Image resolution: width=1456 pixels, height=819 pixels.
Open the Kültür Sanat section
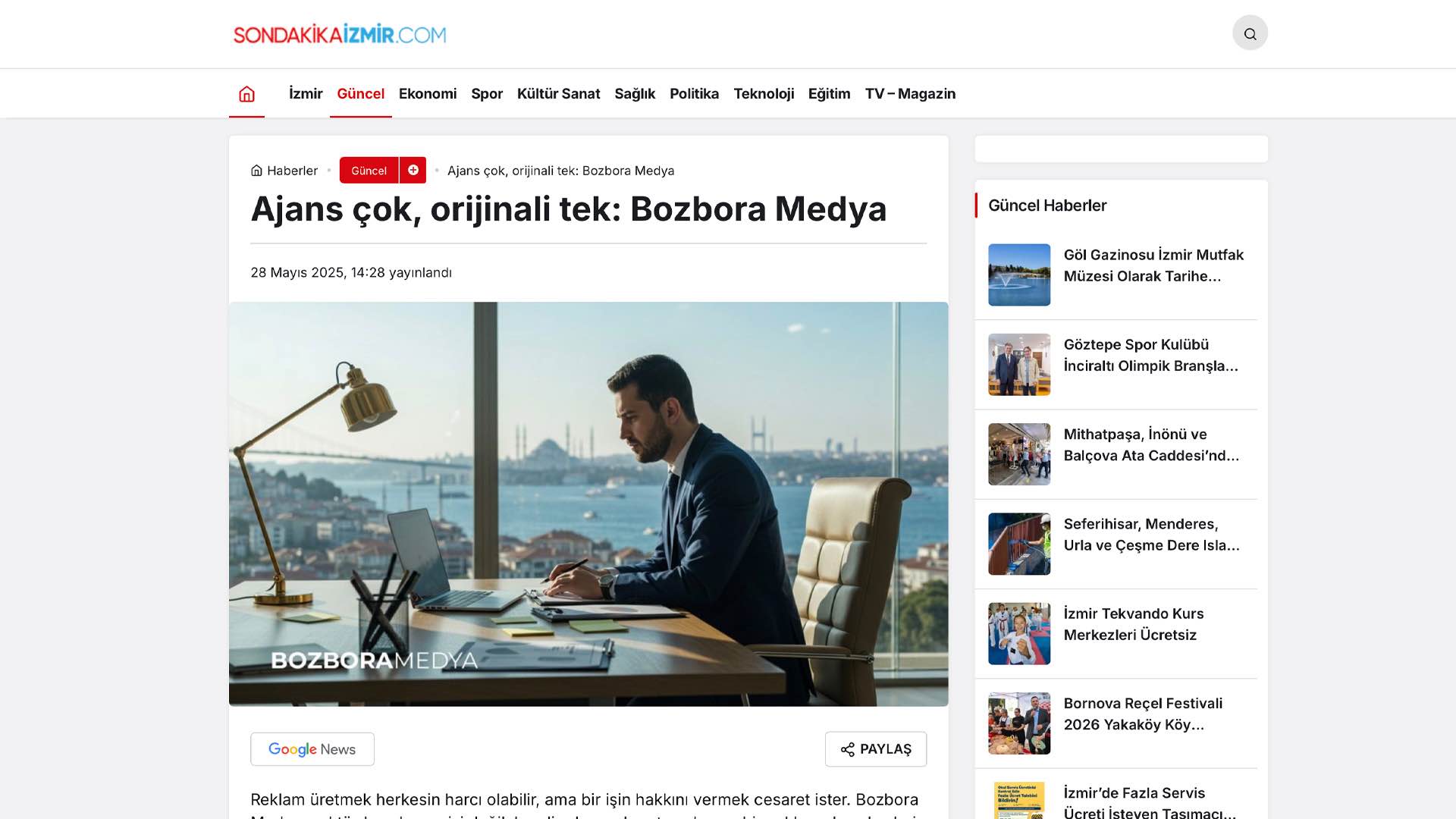[x=558, y=94]
